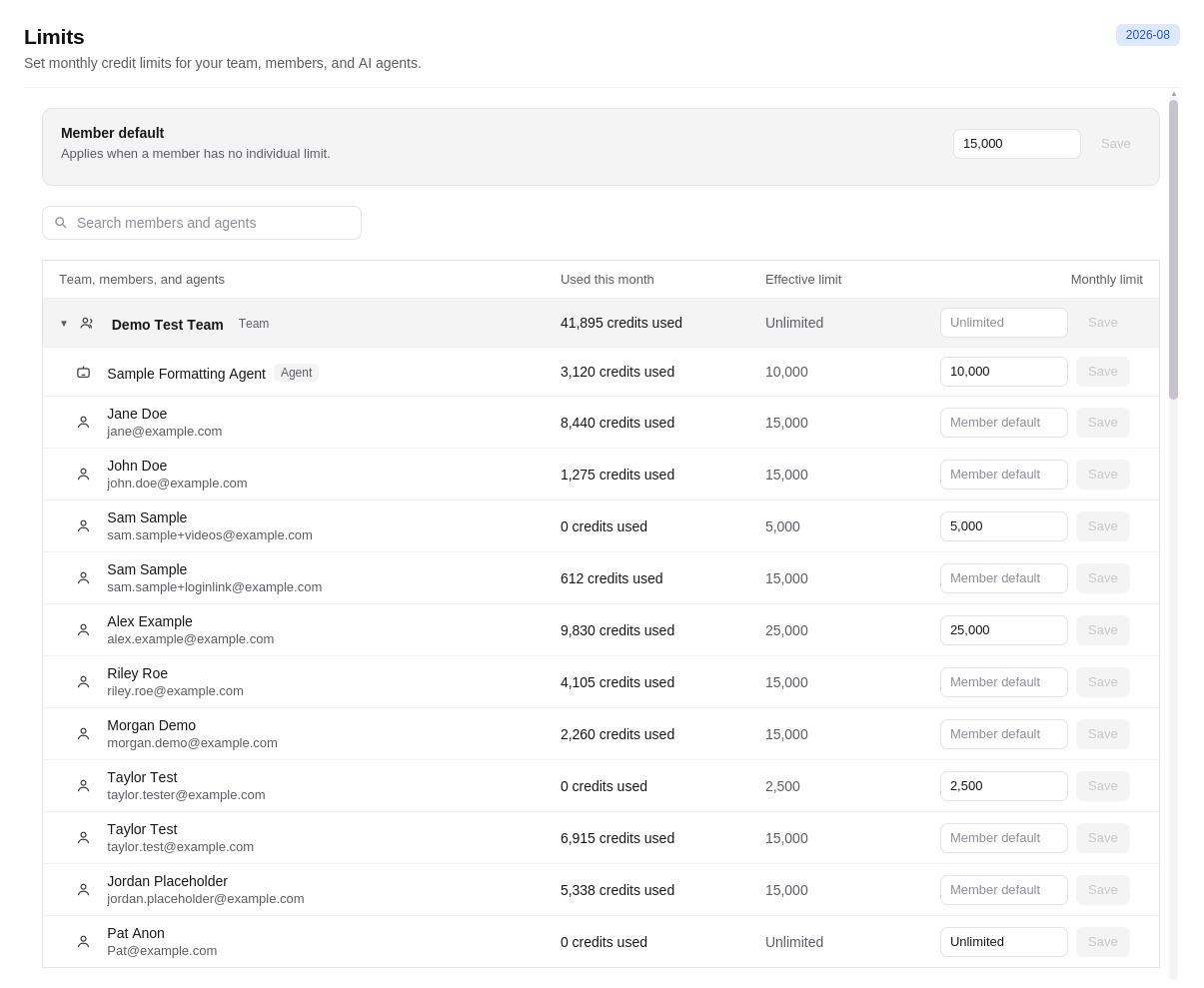Click the Used this month column header
The width and height of the screenshot is (1204, 988).
coord(607,280)
